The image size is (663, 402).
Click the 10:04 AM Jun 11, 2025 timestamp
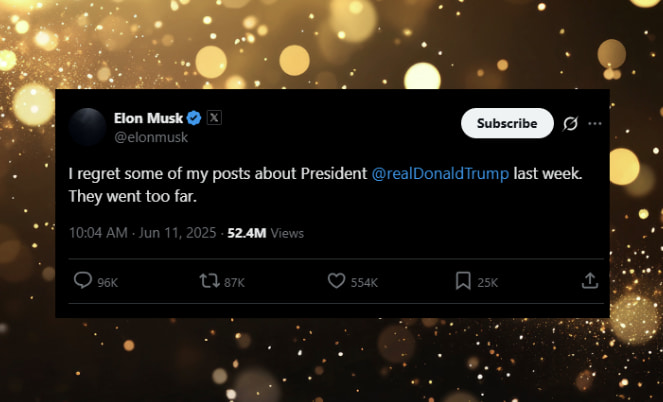click(142, 233)
